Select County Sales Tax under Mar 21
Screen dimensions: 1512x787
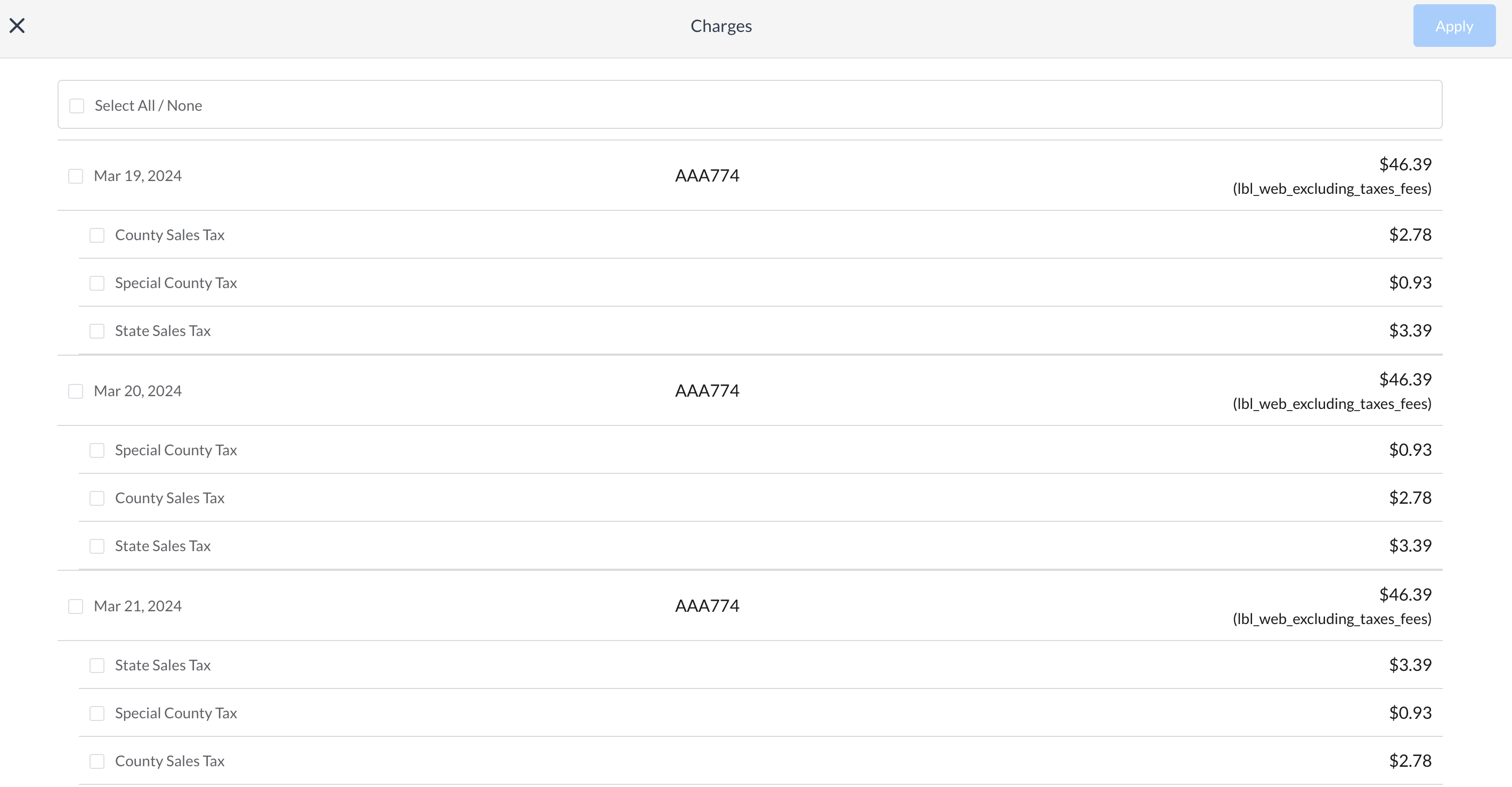click(x=97, y=760)
